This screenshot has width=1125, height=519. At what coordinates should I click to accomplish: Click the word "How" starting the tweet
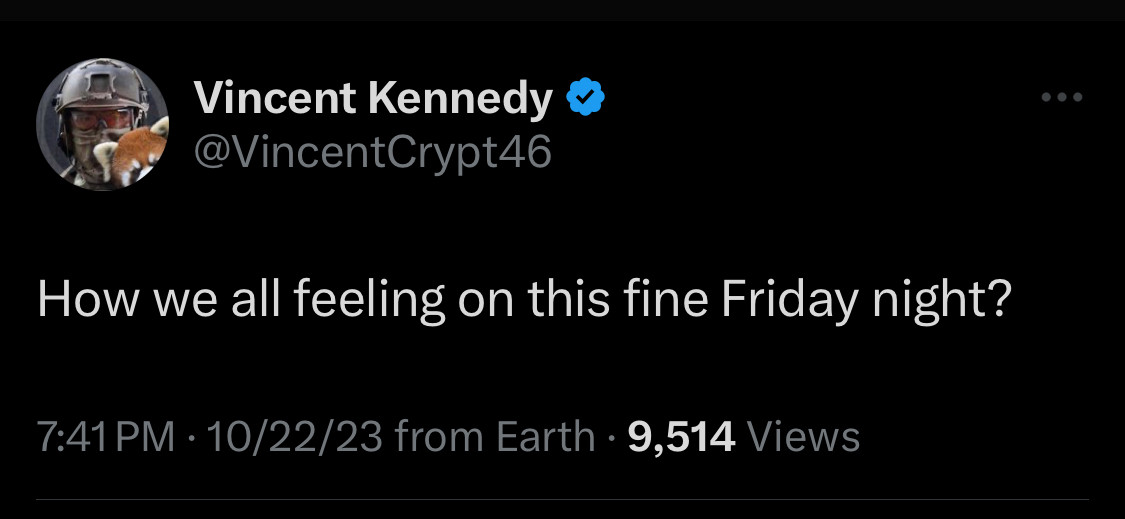pyautogui.click(x=73, y=300)
